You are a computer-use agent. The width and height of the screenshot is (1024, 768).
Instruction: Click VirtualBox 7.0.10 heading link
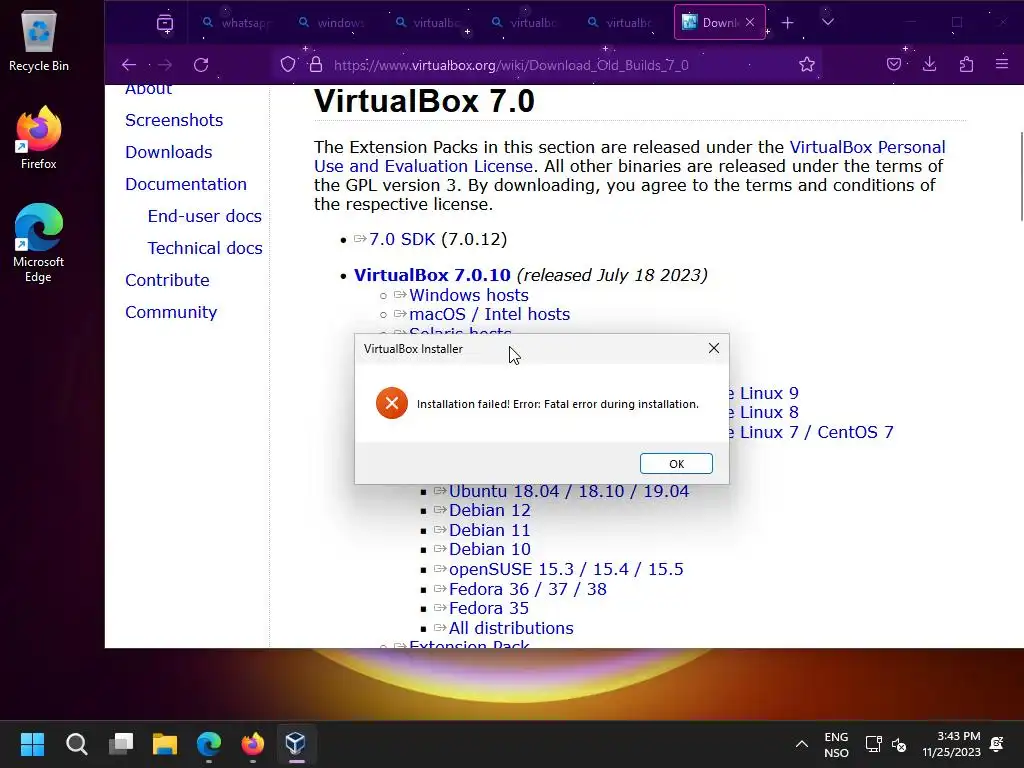point(432,275)
